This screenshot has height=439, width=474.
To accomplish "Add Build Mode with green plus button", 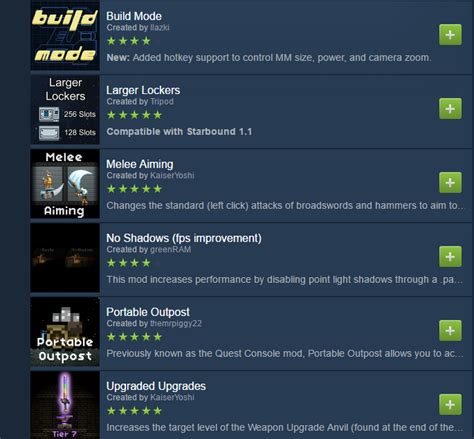I will (x=450, y=35).
